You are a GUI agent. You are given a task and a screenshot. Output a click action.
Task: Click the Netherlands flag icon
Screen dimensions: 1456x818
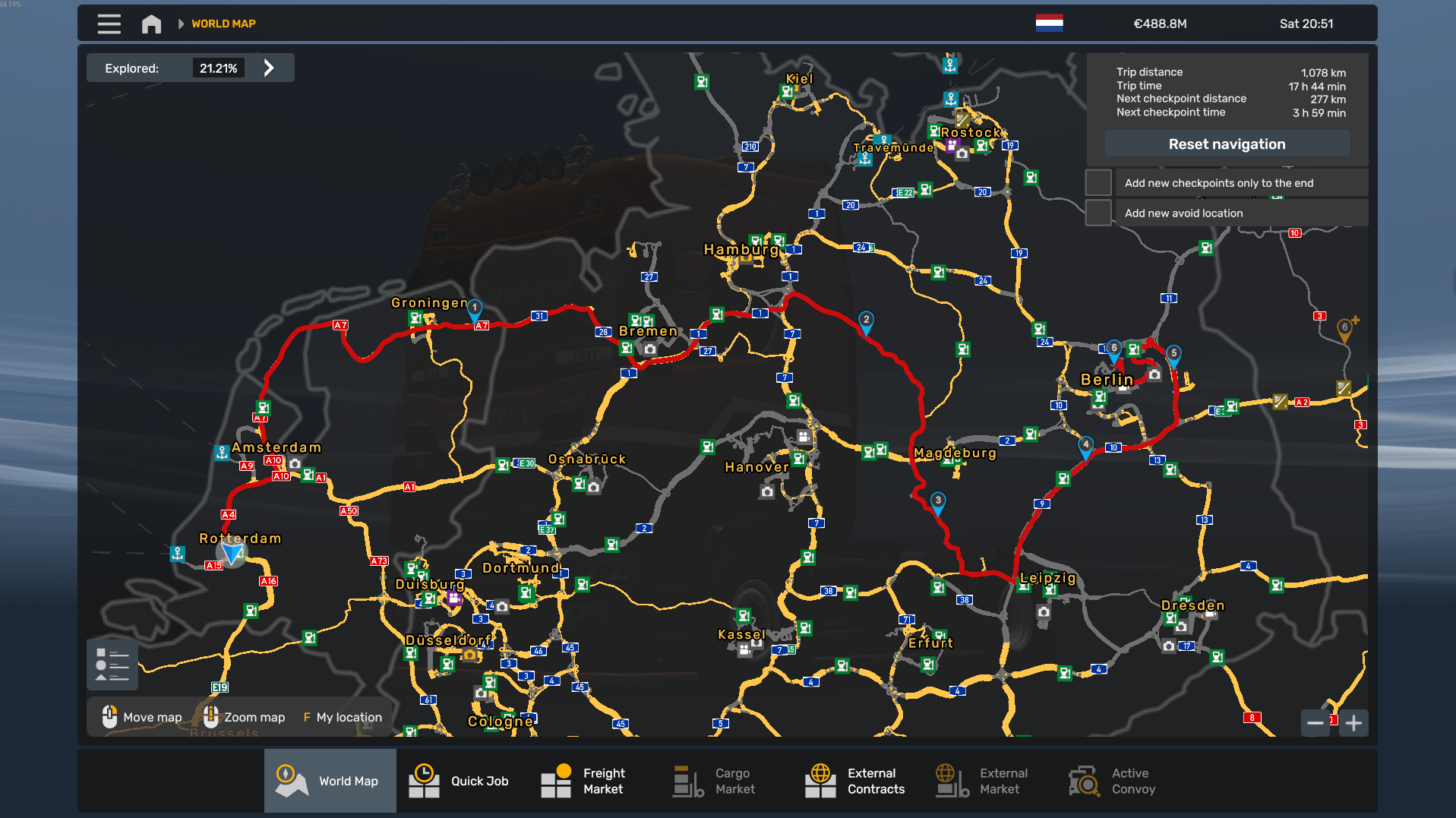tap(1049, 24)
